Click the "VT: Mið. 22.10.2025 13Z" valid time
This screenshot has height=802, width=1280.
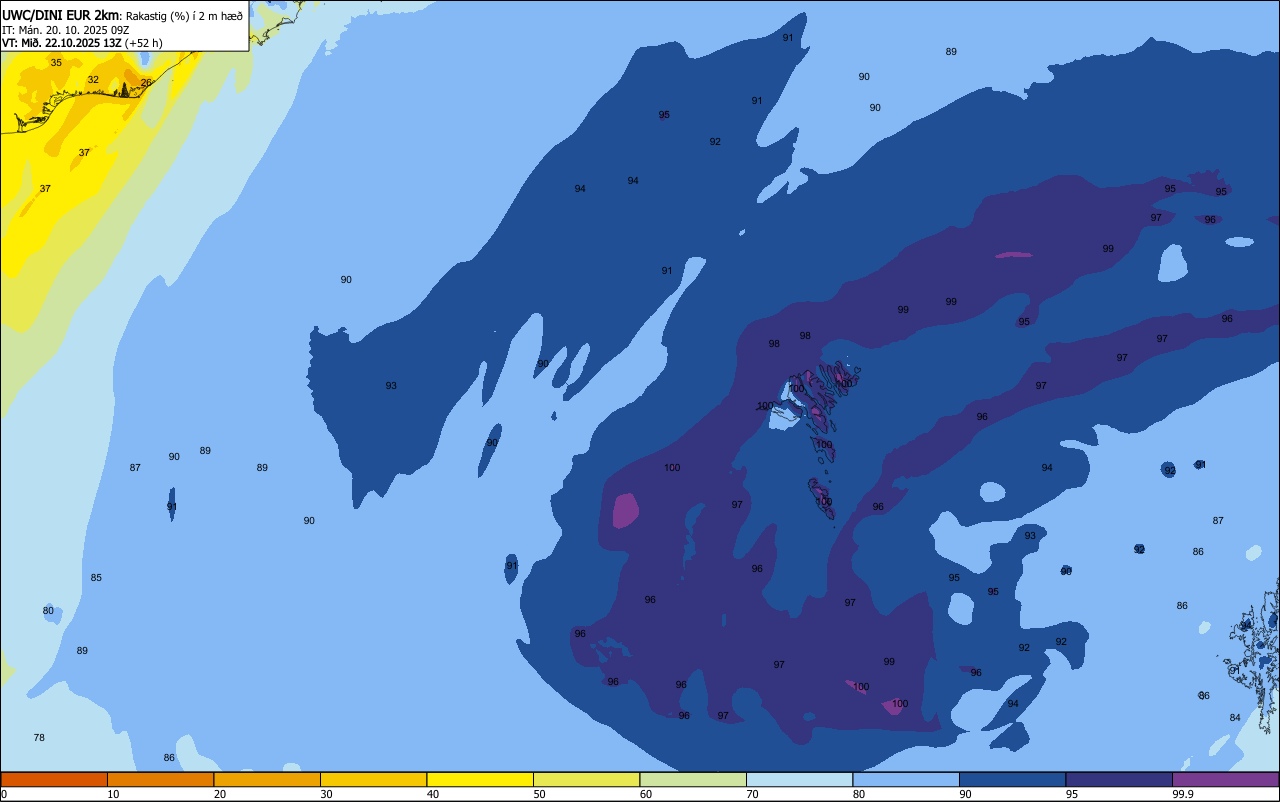pos(61,43)
